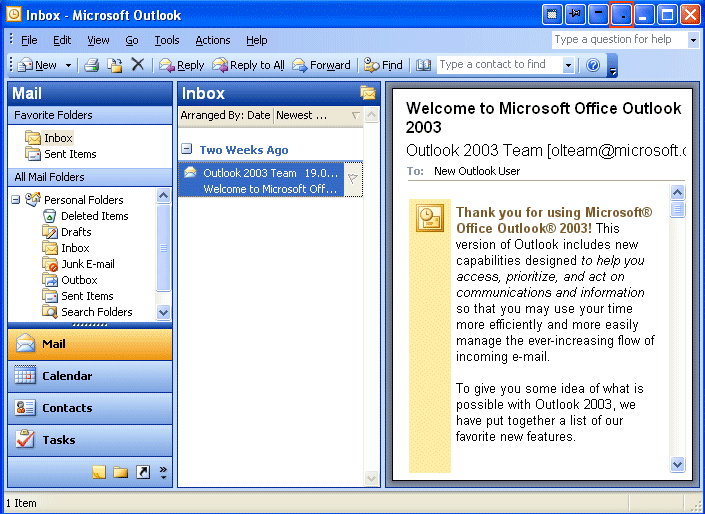Toggle follow-up flag on Outlook 2003 Team message
The image size is (705, 514).
coord(353,179)
